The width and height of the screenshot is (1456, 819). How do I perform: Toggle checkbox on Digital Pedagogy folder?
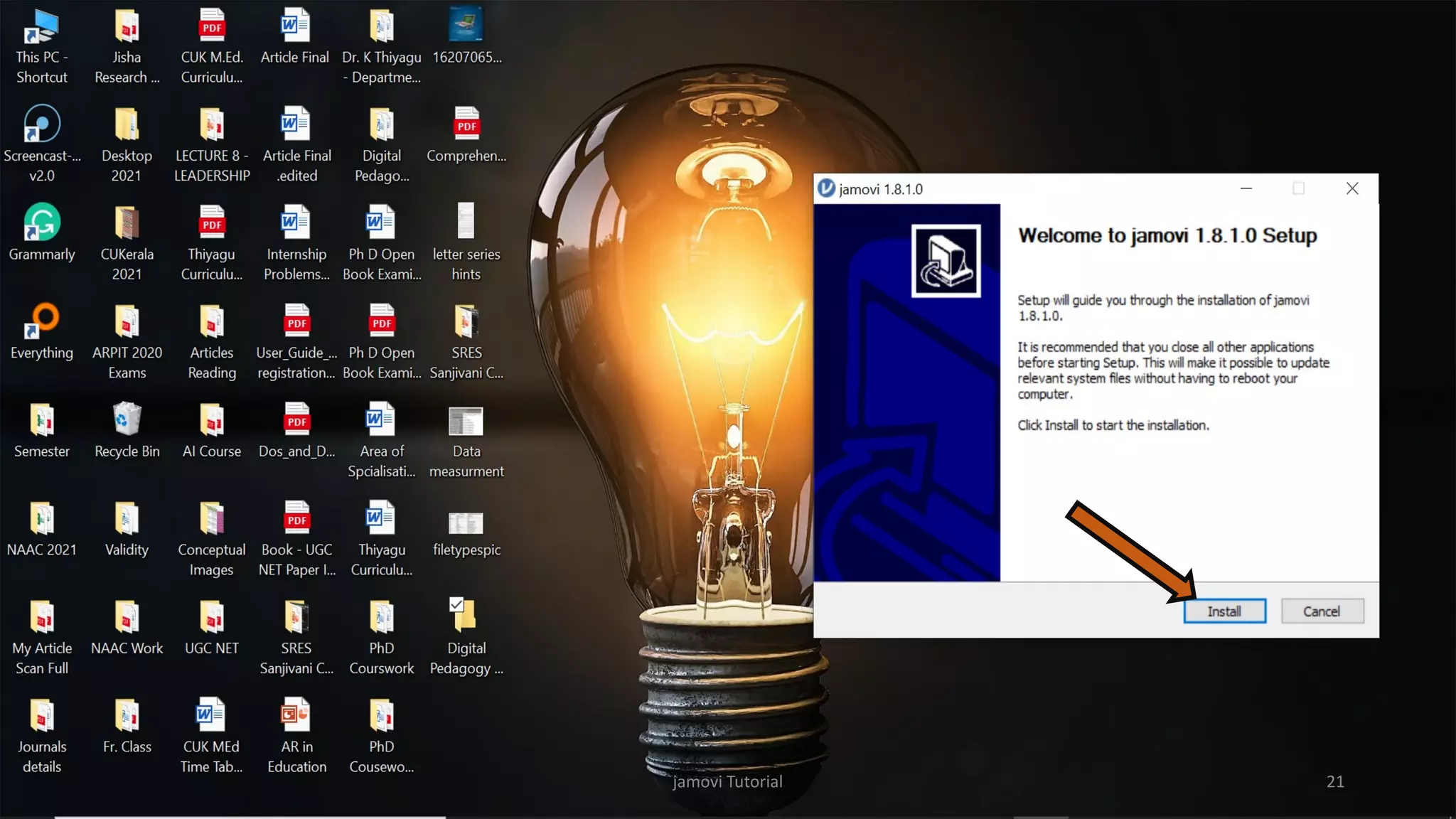pos(456,605)
